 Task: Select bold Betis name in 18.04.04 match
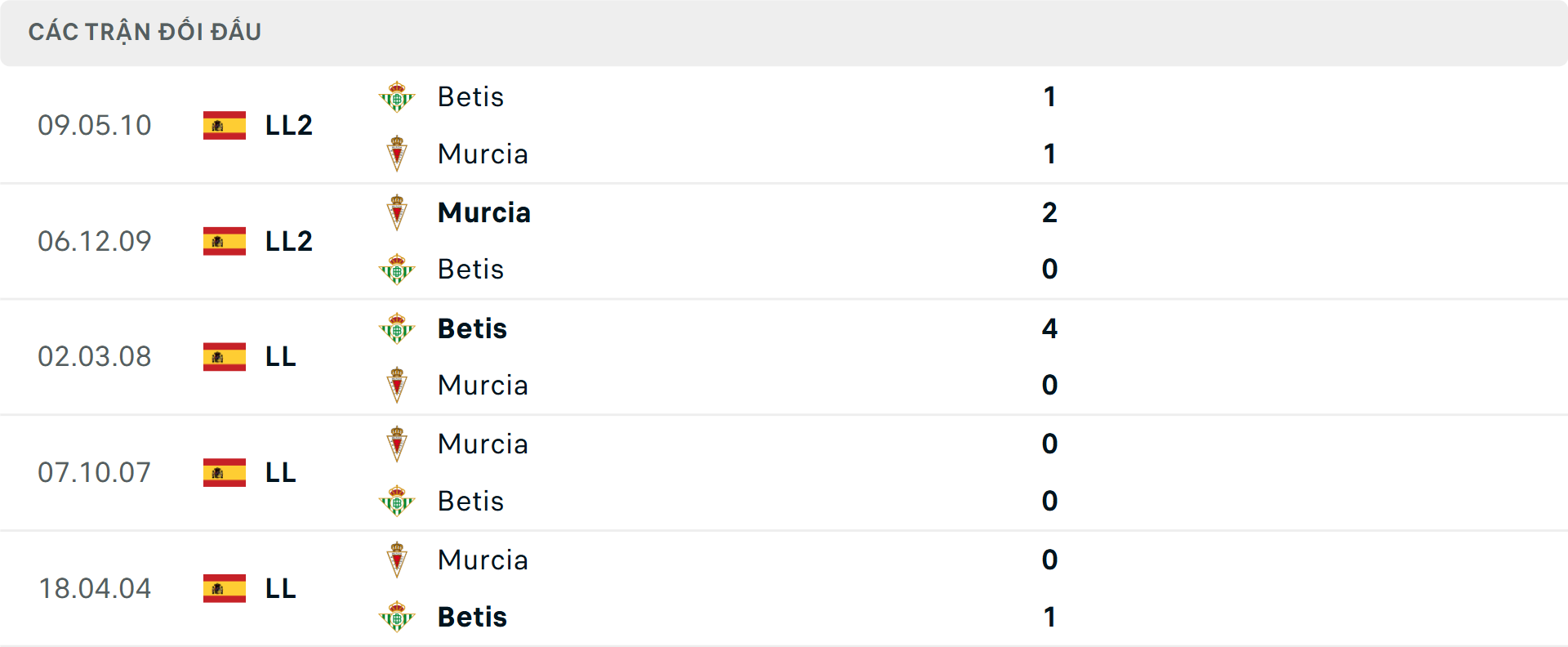click(x=472, y=617)
